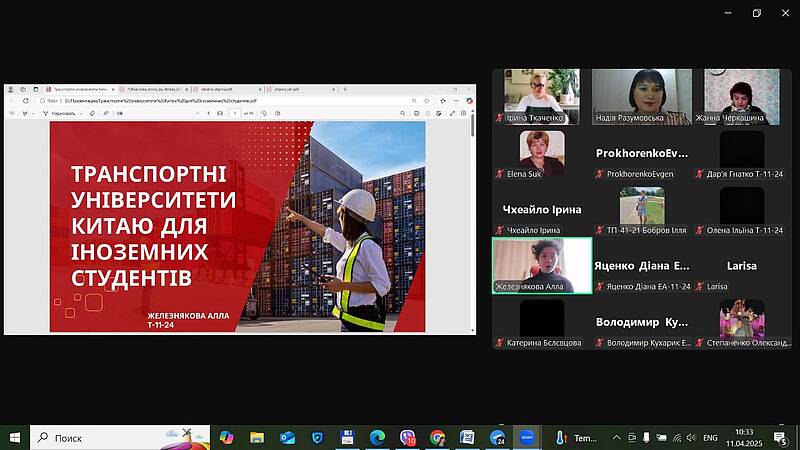Image resolution: width=800 pixels, height=450 pixels.
Task: Open Google Chrome from the taskbar
Action: [x=437, y=438]
